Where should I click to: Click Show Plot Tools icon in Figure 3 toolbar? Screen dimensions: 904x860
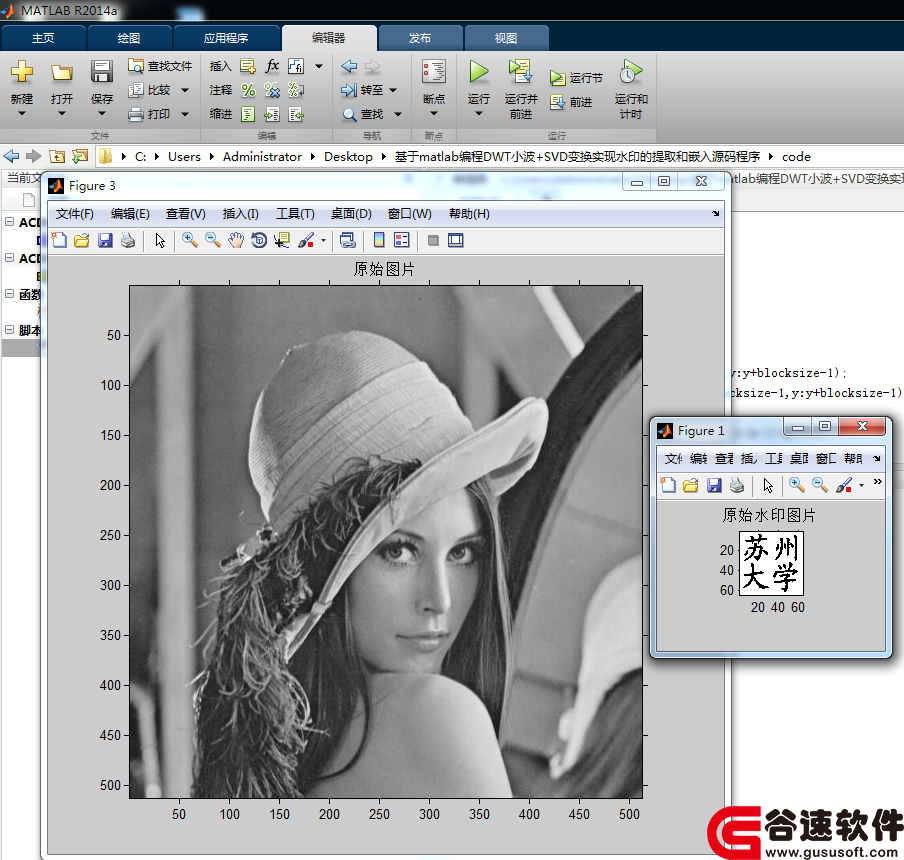[x=455, y=240]
